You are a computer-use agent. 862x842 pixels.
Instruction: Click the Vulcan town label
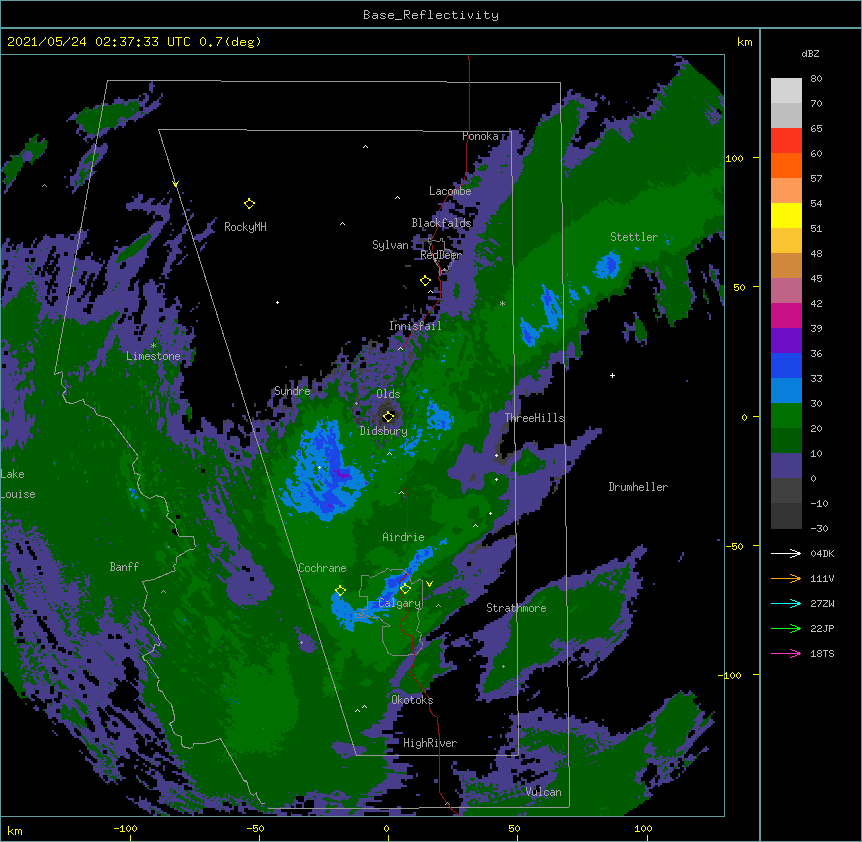point(544,792)
